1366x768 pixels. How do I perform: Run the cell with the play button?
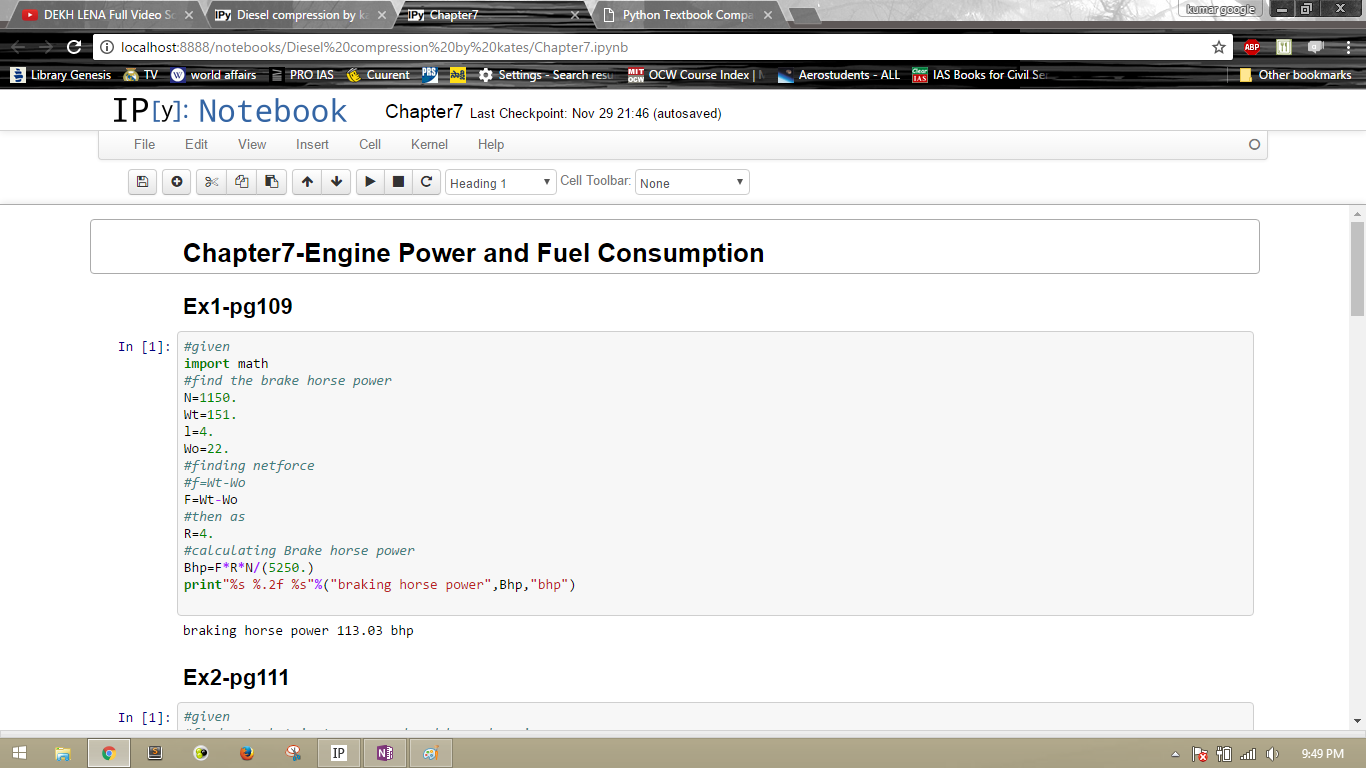point(370,182)
